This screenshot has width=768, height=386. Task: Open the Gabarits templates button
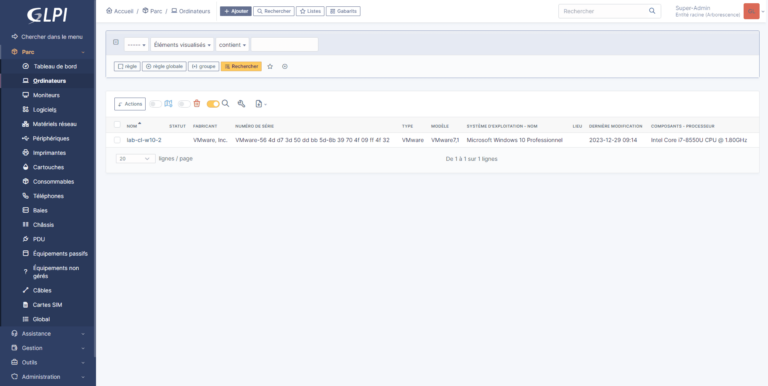(343, 11)
